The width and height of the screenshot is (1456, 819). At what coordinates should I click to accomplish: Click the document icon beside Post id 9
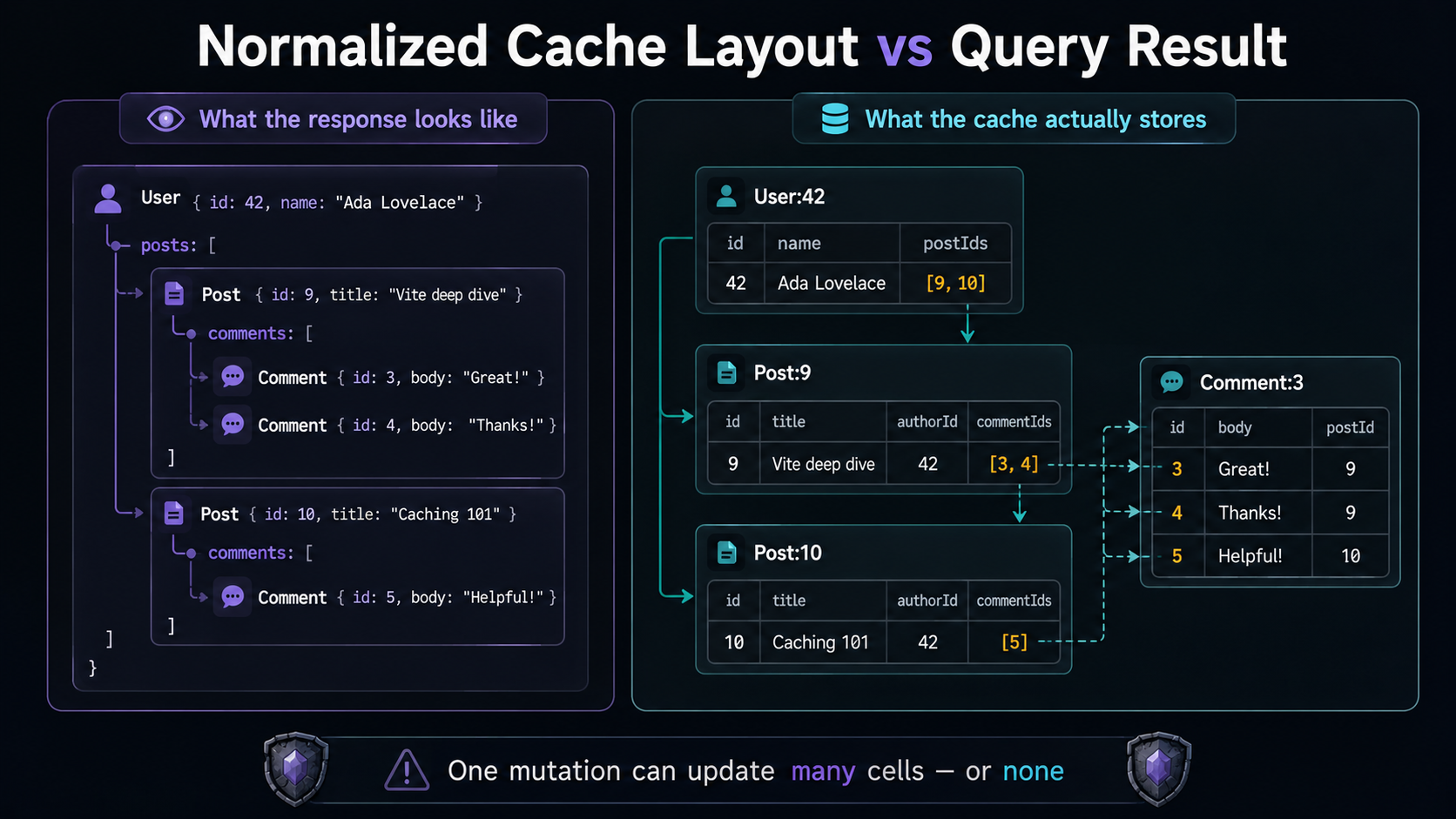[x=174, y=294]
